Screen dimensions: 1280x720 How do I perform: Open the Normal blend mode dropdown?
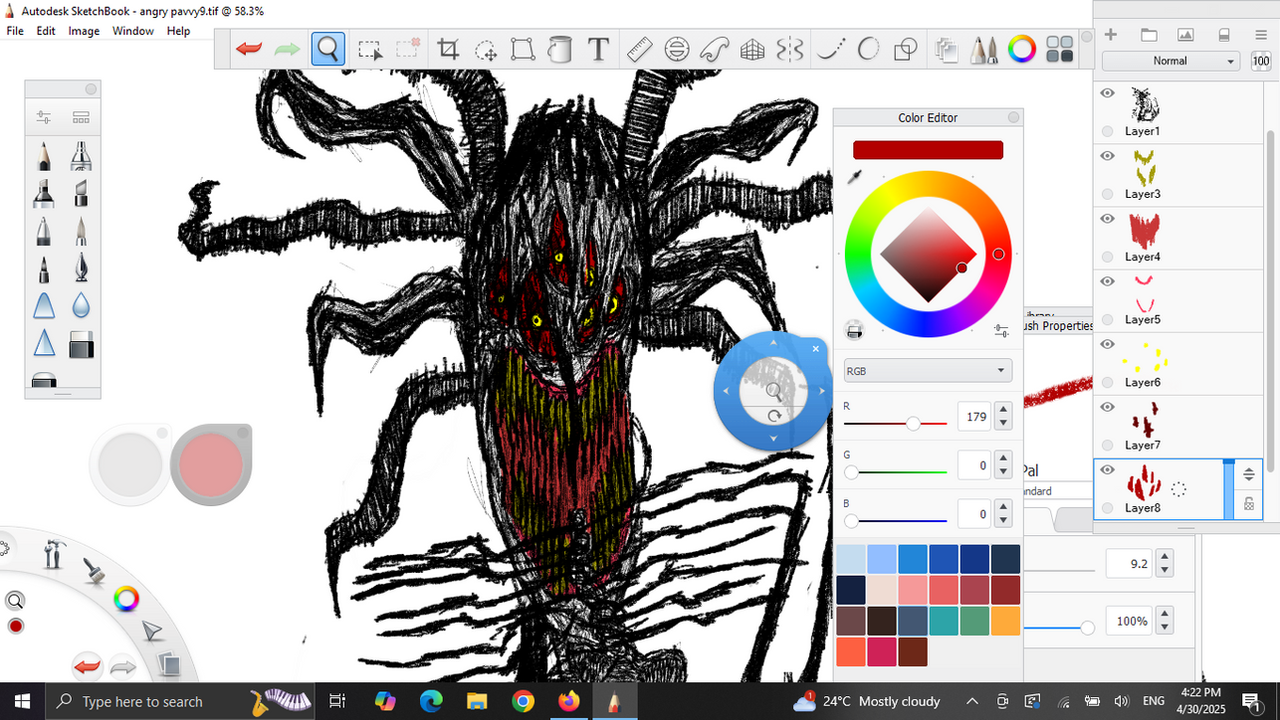coord(1170,61)
